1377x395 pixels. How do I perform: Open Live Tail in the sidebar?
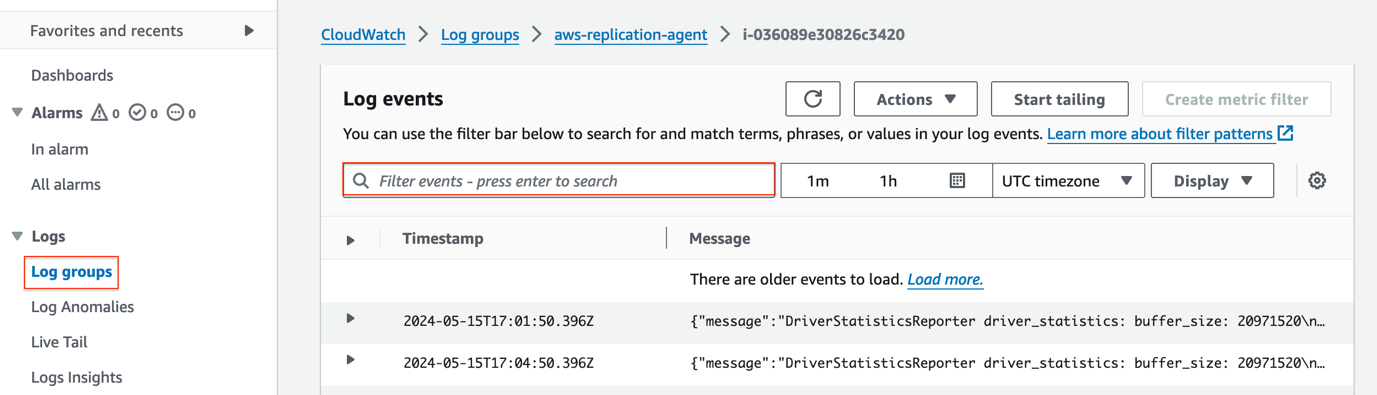59,342
